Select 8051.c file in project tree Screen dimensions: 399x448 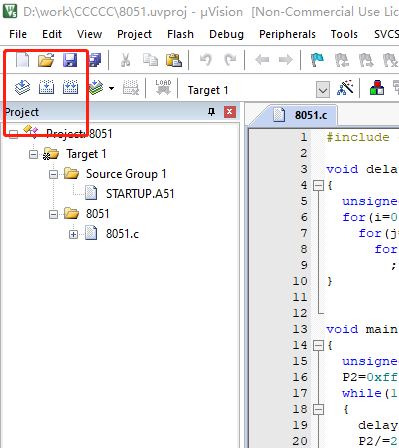(x=122, y=234)
